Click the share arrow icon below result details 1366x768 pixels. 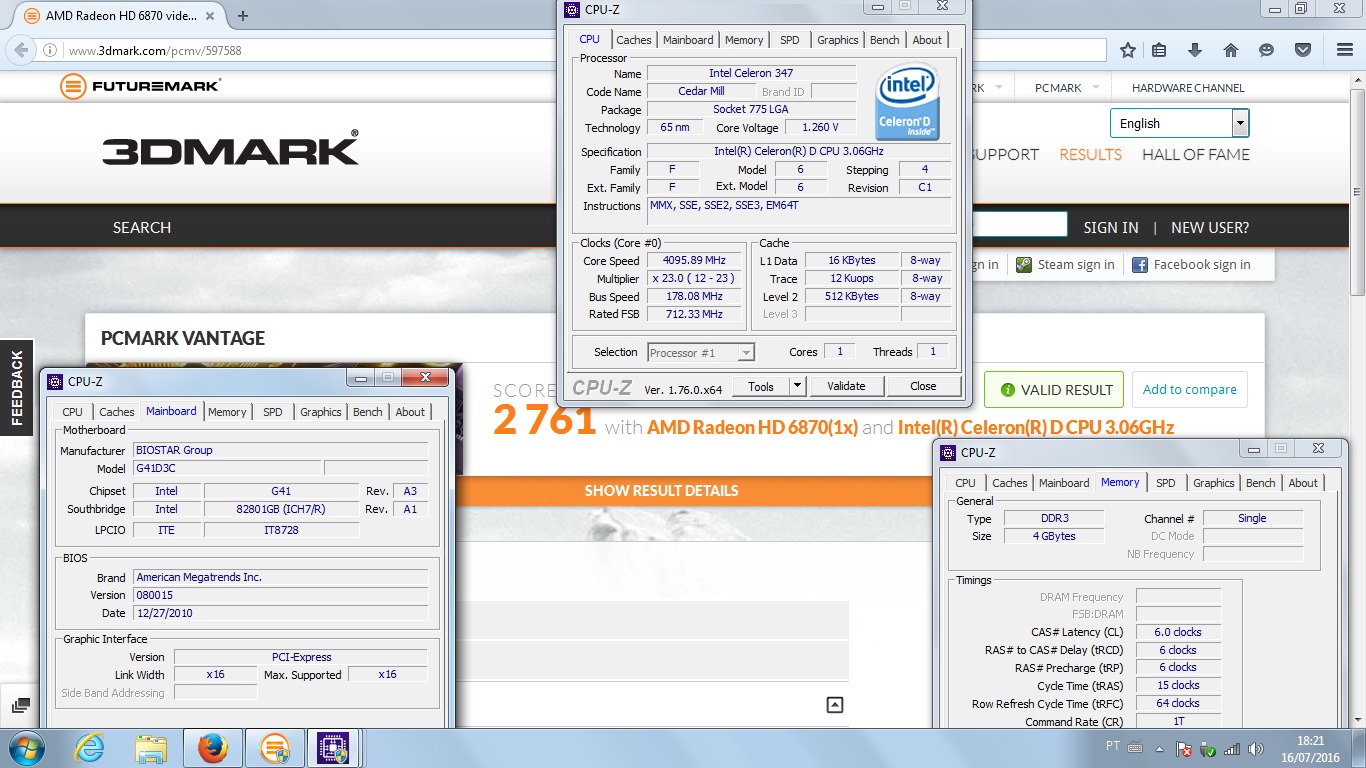[x=835, y=705]
